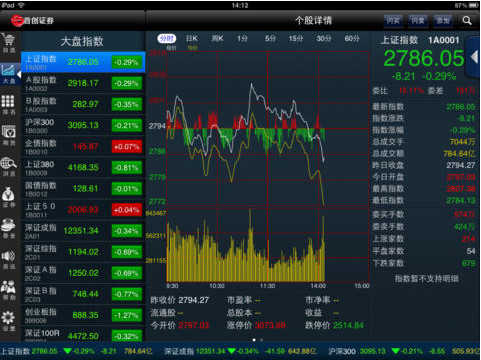Switch to the 1分 chart tab
481x360 pixels.
pyautogui.click(x=242, y=39)
